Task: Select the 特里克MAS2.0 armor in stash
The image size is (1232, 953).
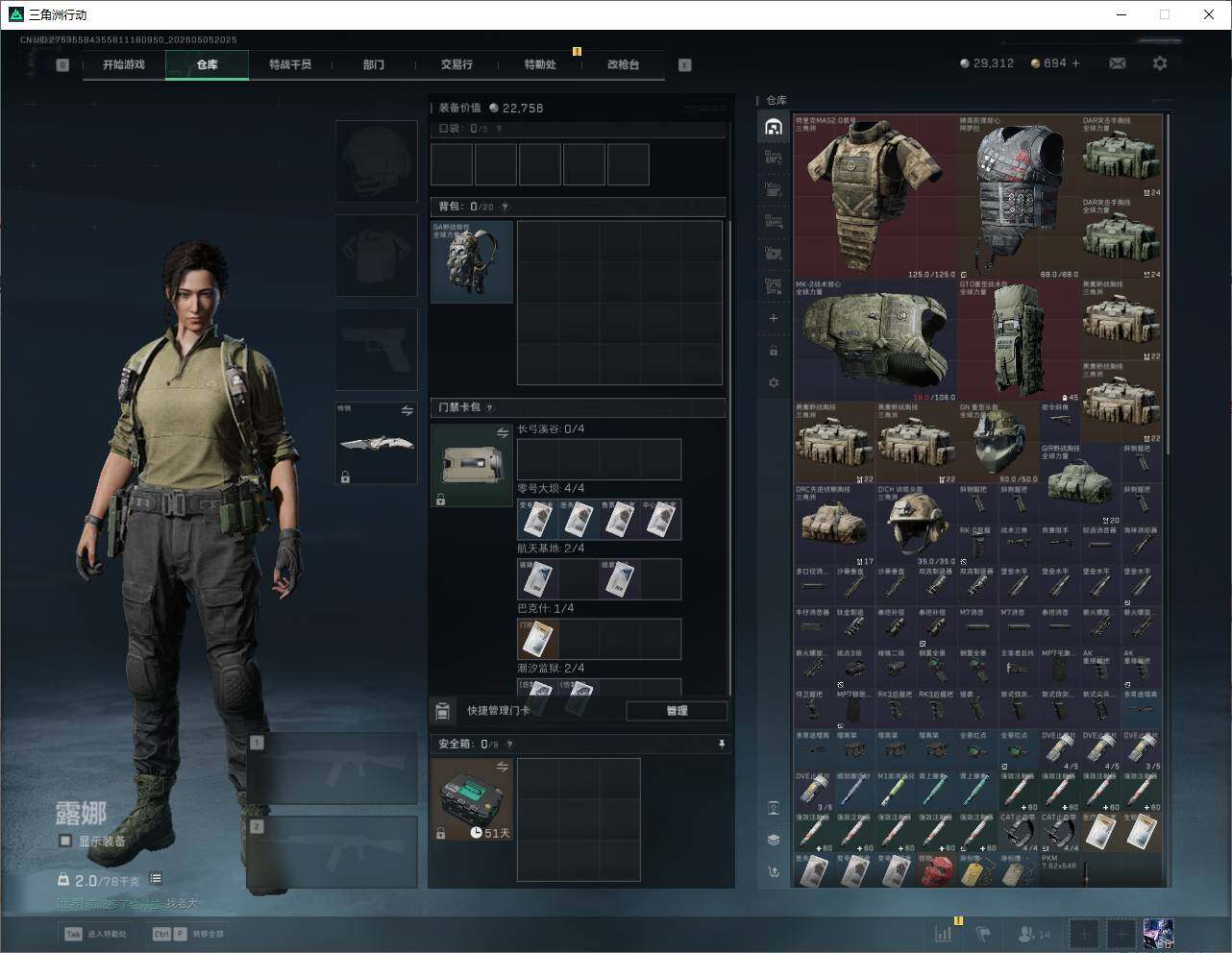Action: [x=875, y=197]
